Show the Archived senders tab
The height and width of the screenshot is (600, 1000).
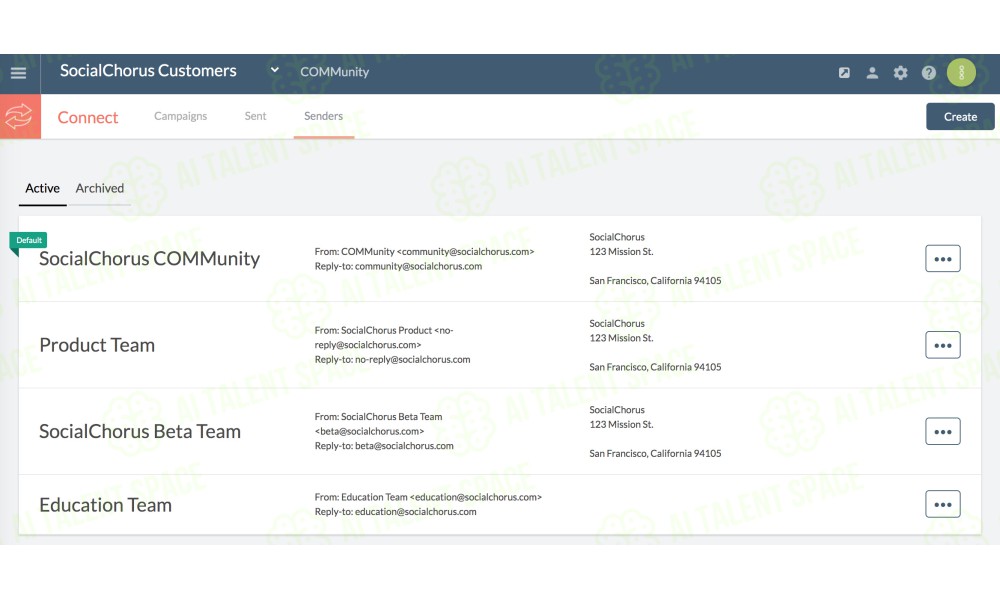[99, 188]
